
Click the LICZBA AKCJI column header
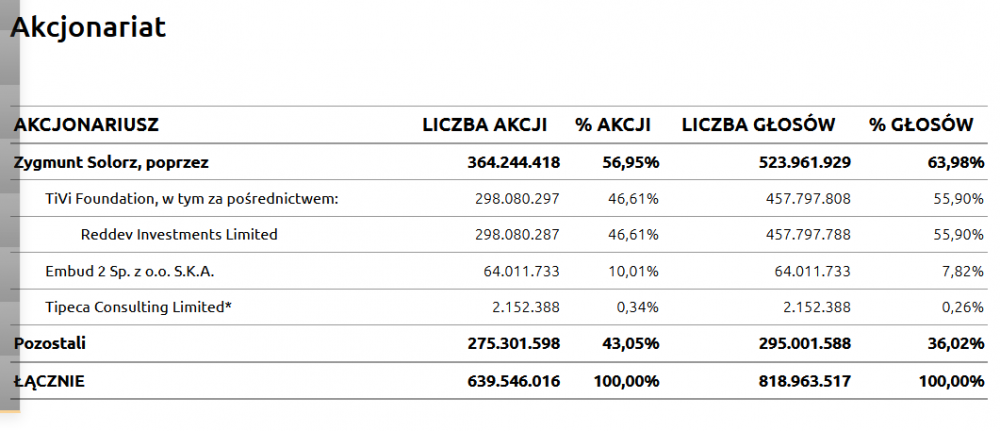point(485,125)
